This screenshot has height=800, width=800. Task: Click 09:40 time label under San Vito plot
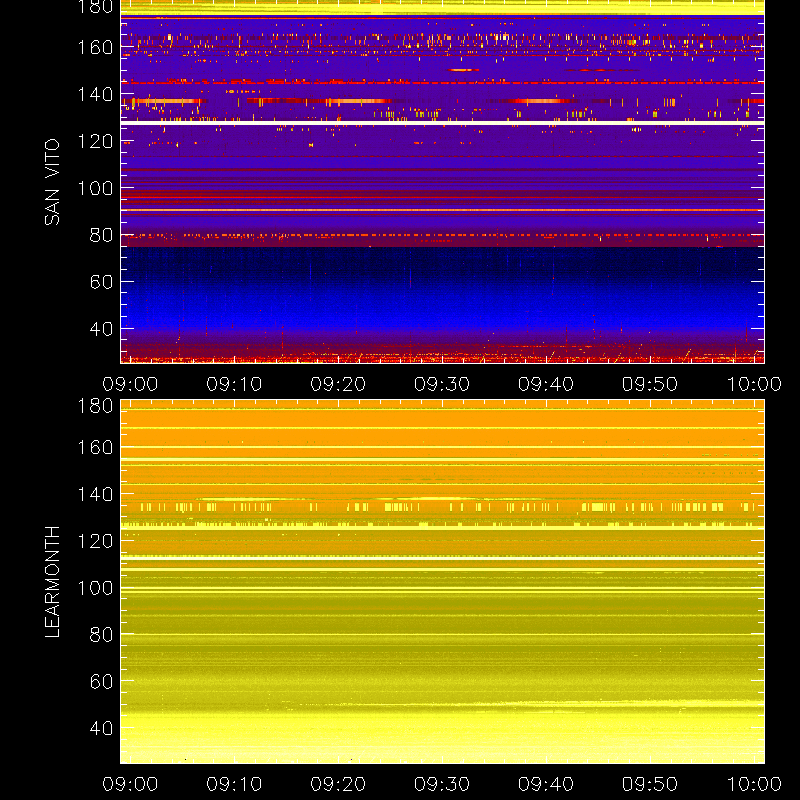[546, 384]
